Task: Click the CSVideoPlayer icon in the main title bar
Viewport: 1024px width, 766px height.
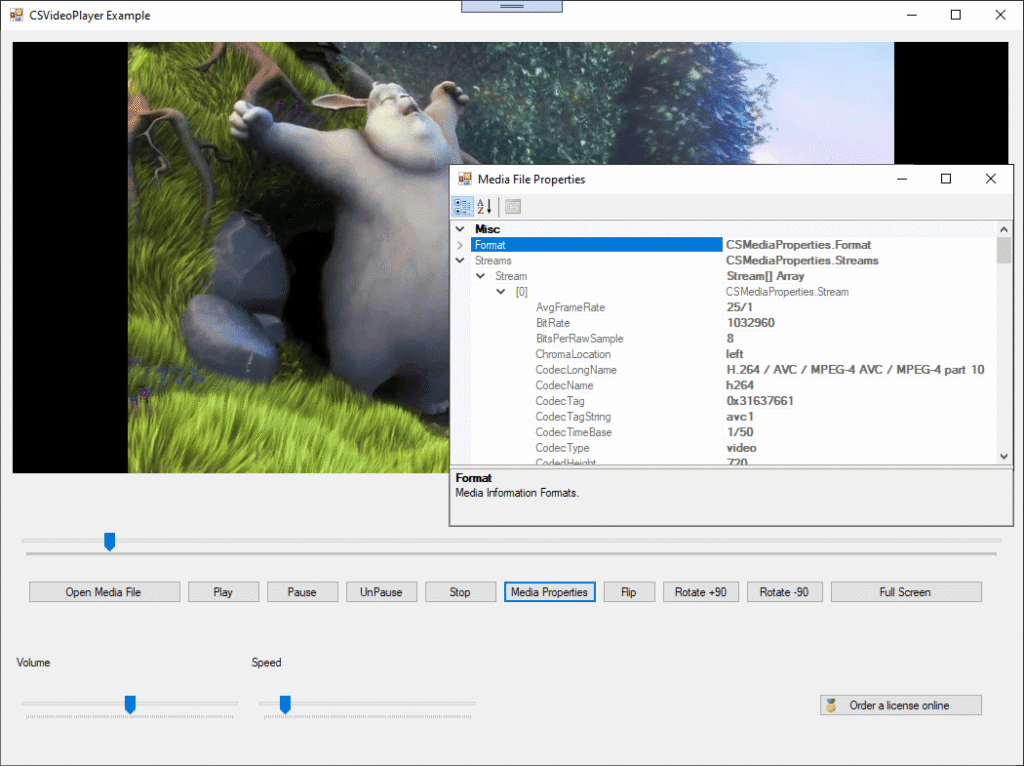Action: (x=14, y=15)
